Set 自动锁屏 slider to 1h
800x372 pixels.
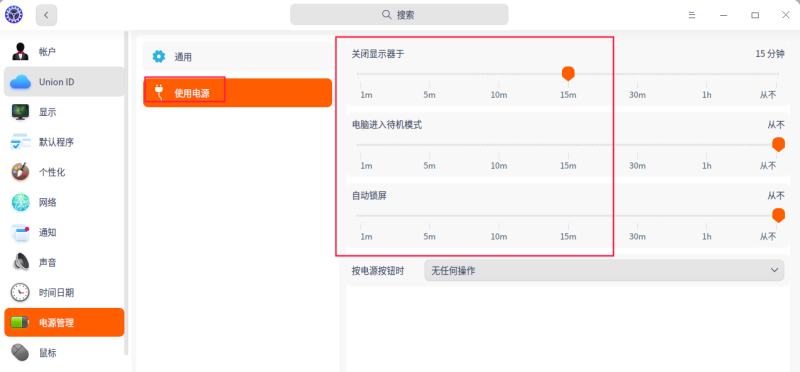(x=707, y=236)
